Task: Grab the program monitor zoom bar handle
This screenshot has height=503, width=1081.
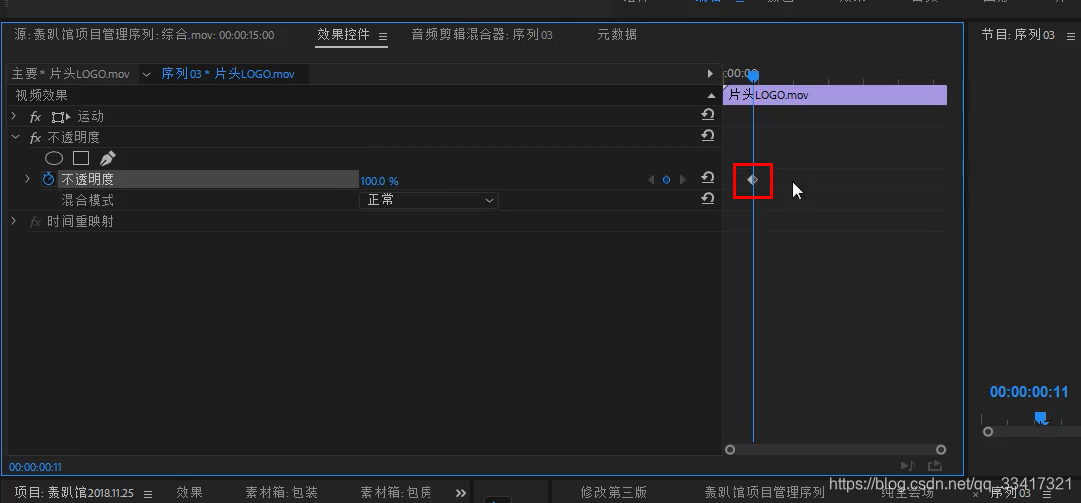Action: coord(988,432)
